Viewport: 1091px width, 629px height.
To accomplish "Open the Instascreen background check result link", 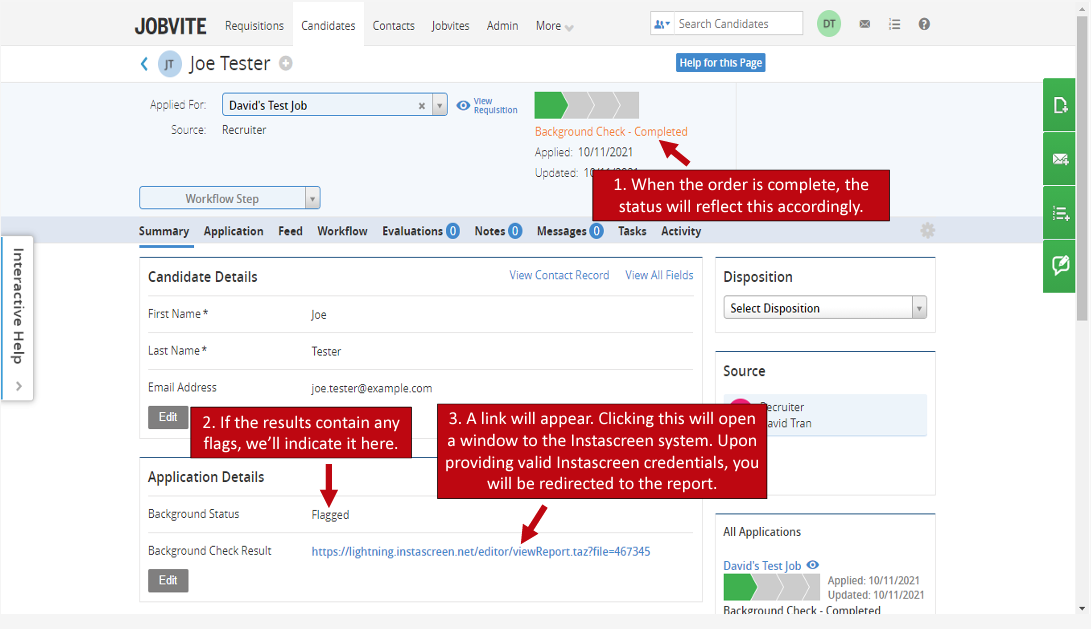I will pyautogui.click(x=480, y=551).
